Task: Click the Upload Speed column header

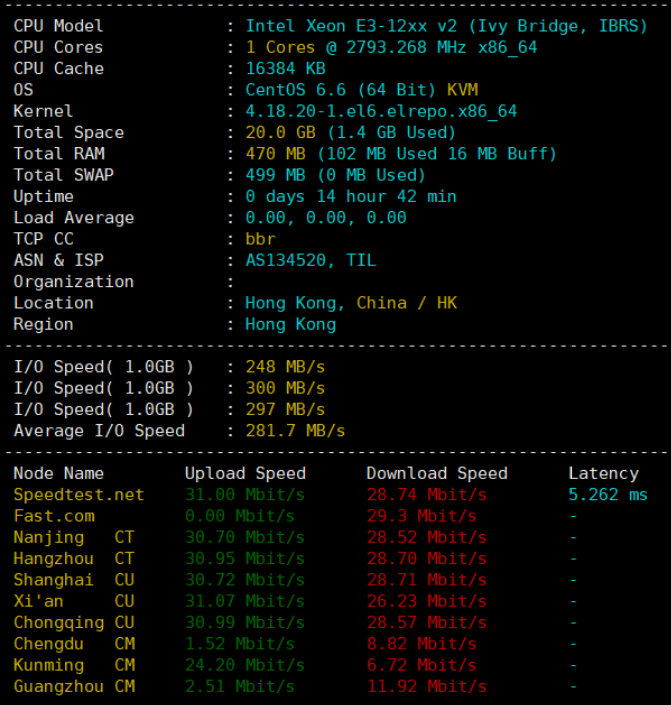Action: [x=245, y=474]
